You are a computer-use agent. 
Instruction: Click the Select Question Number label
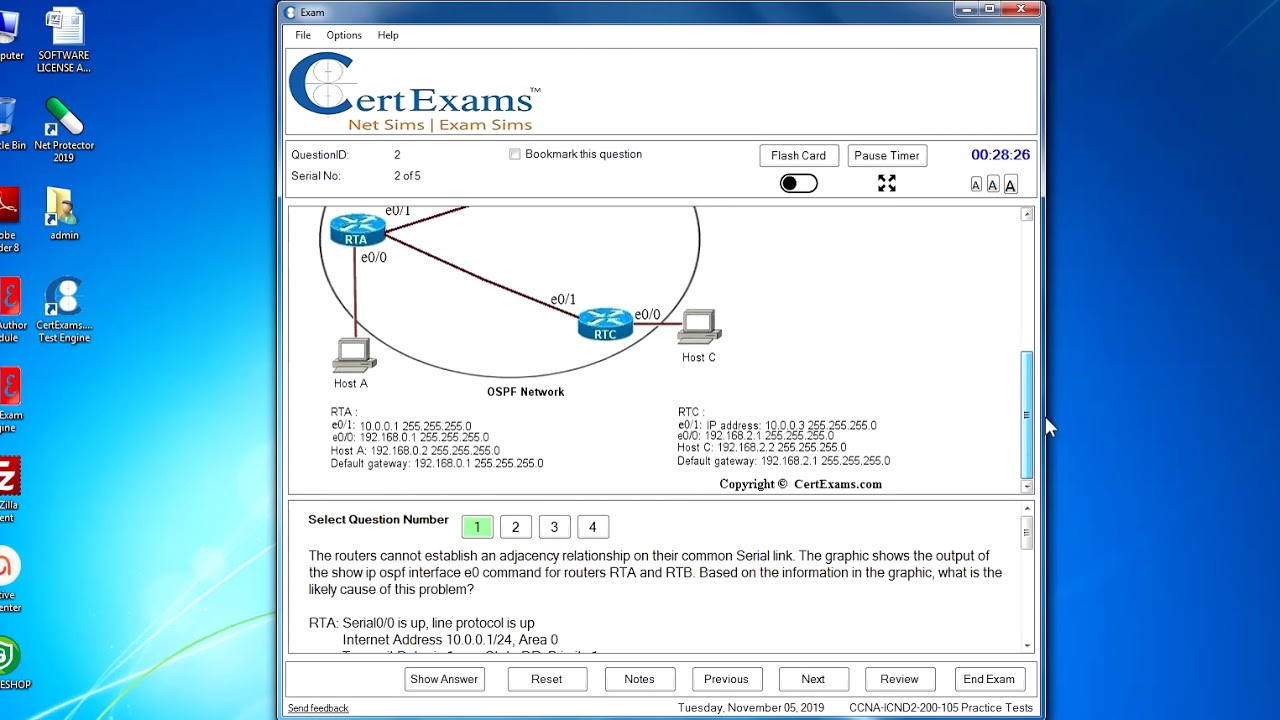[378, 520]
